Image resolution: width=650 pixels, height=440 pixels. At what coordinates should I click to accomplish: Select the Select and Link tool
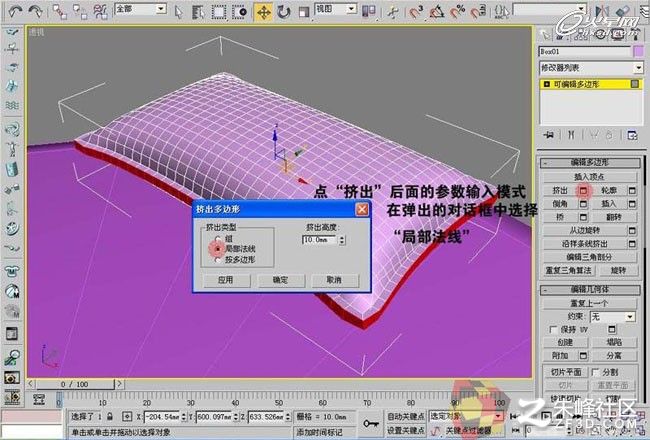click(60, 12)
